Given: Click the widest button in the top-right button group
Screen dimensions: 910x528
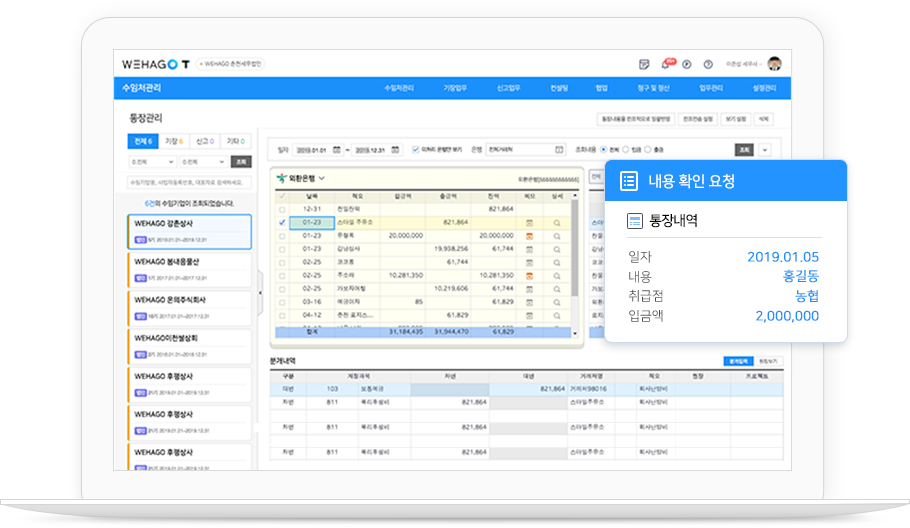Looking at the screenshot, I should coord(636,119).
